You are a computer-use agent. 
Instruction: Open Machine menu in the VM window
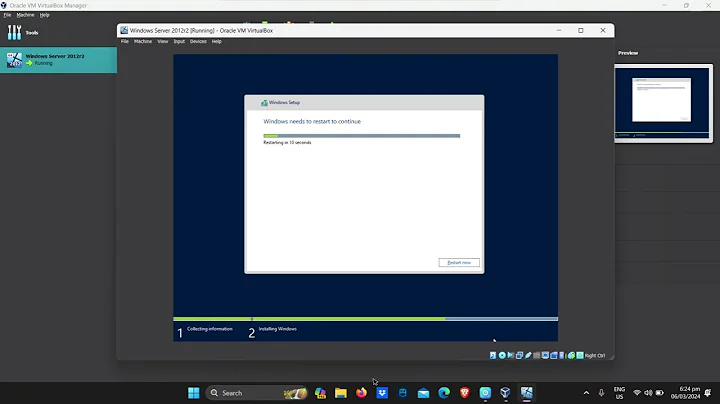tap(143, 41)
